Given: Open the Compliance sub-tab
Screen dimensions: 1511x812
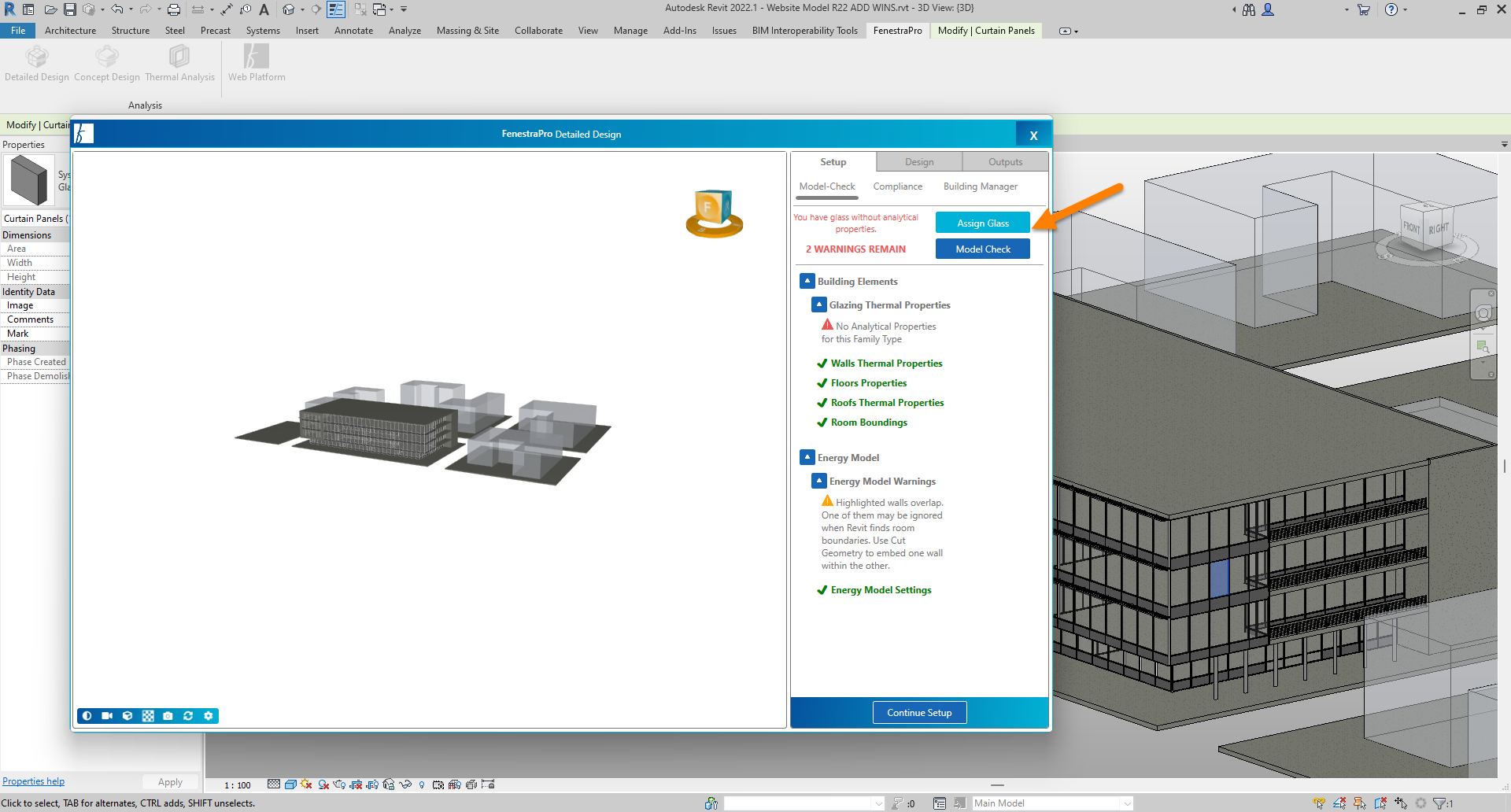Looking at the screenshot, I should (x=897, y=186).
